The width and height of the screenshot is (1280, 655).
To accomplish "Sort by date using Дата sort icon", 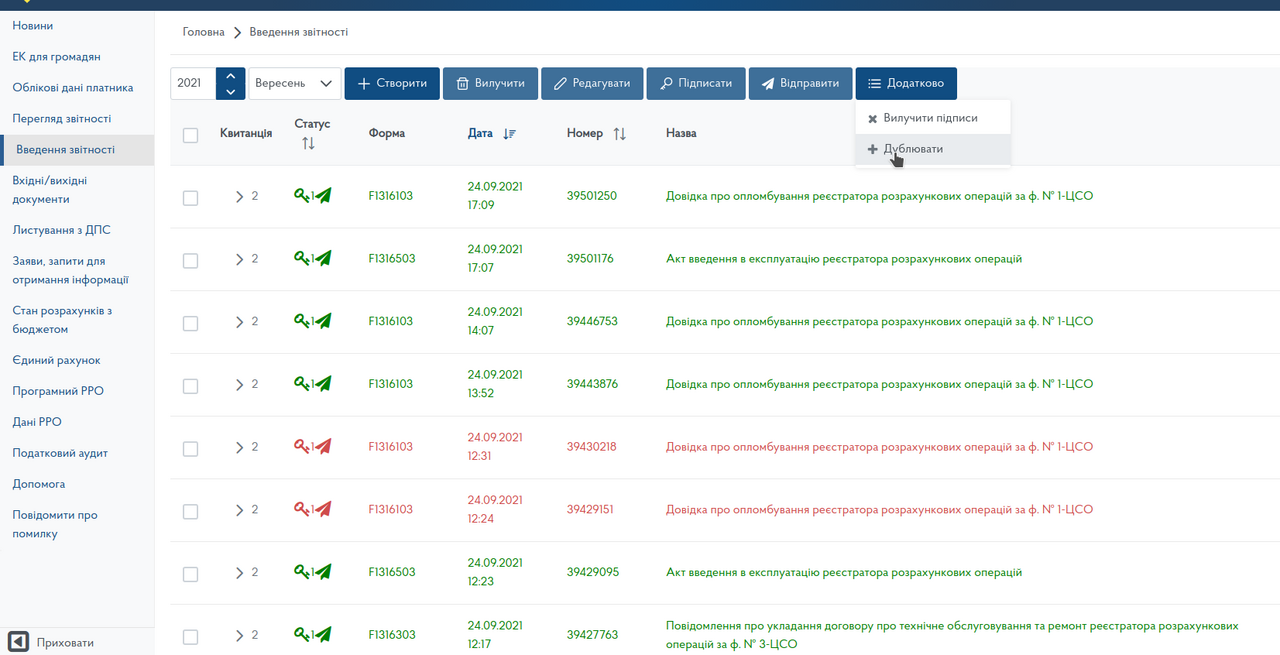I will point(509,133).
